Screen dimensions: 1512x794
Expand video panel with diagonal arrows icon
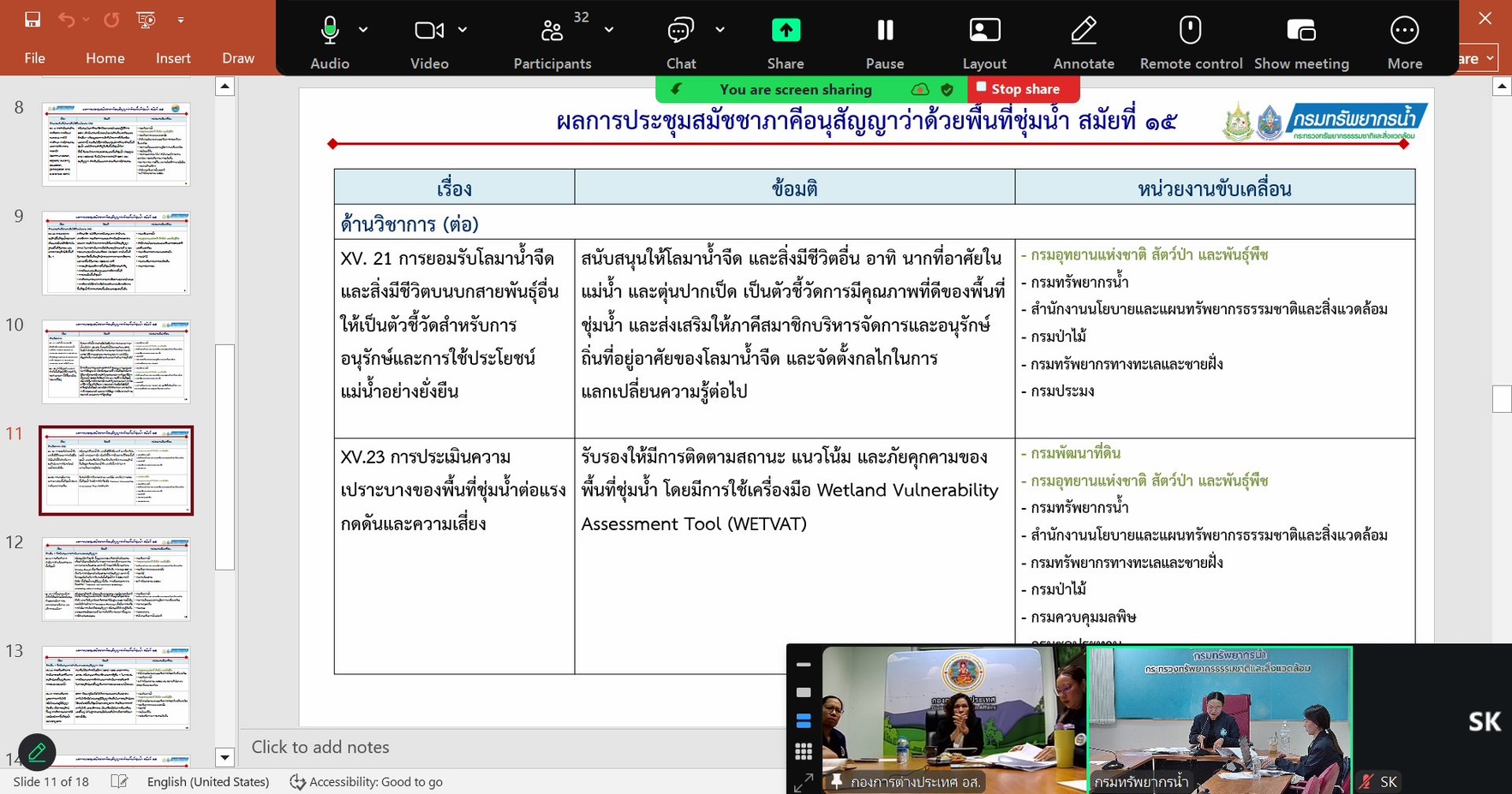point(804,782)
